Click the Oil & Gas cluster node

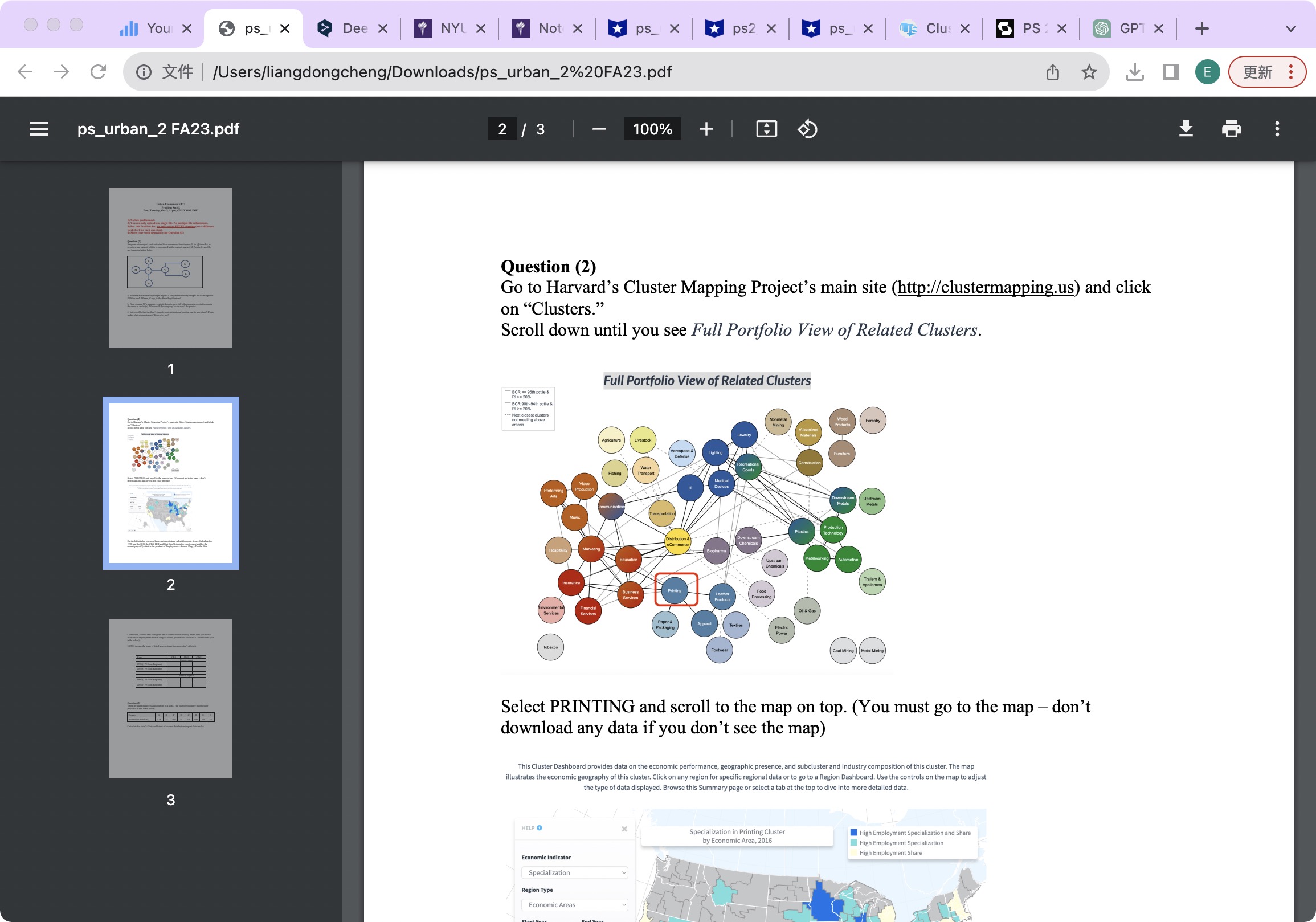[807, 611]
